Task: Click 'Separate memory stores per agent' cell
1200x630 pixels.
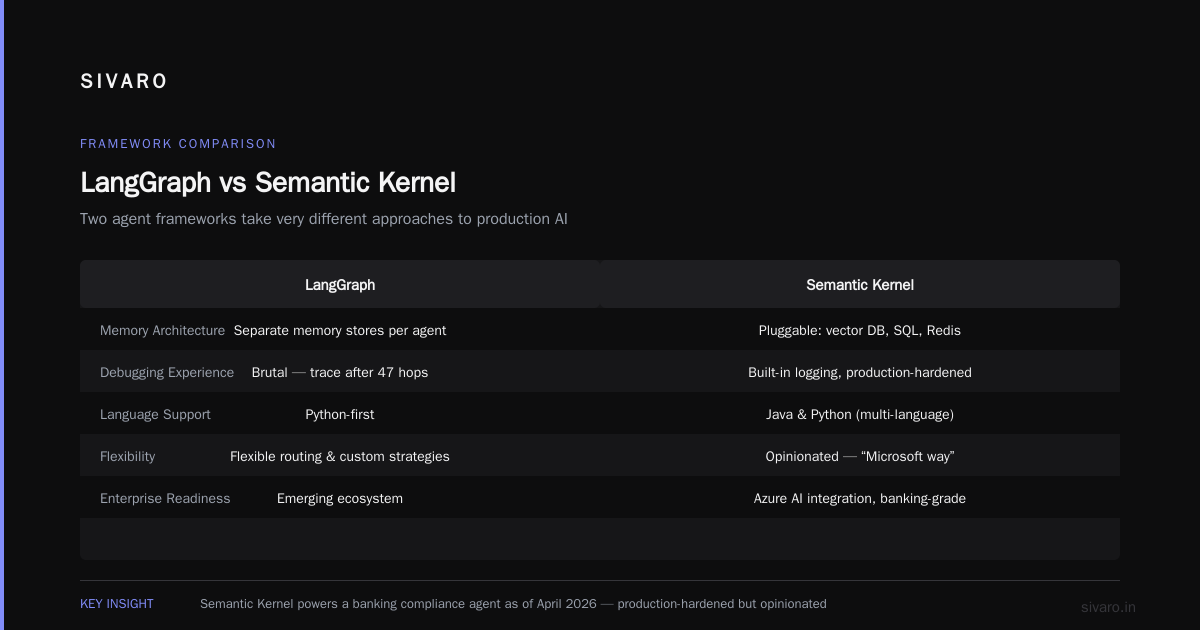Action: 340,330
